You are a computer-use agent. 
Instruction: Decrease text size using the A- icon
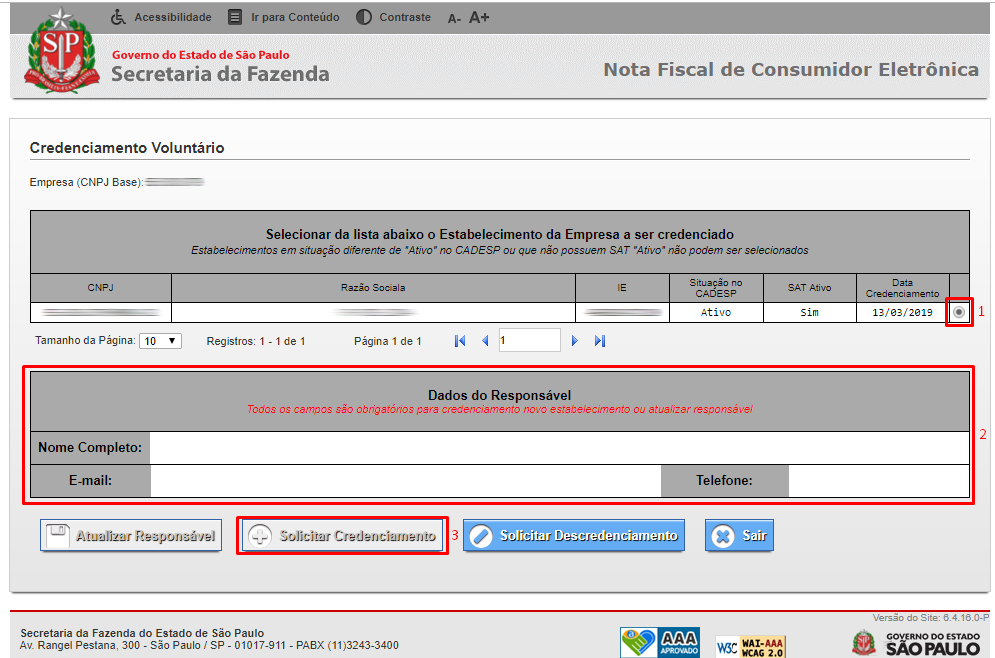tap(453, 19)
